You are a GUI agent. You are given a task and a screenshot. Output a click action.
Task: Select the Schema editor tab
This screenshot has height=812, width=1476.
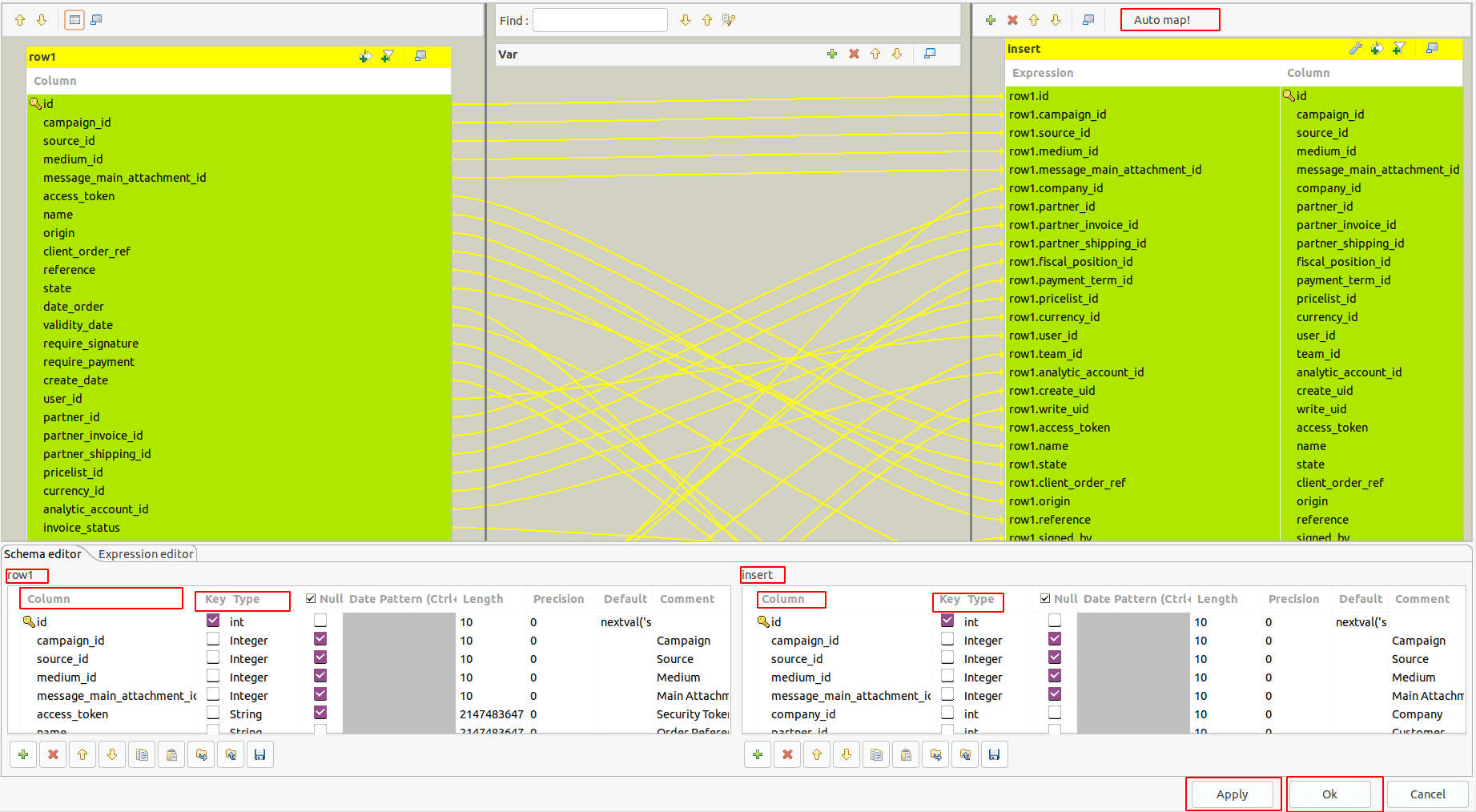click(x=43, y=553)
